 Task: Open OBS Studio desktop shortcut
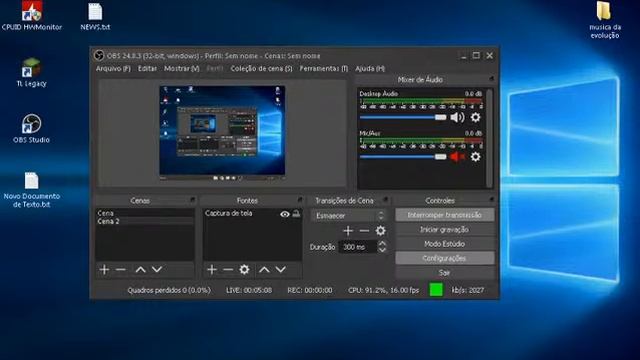[31, 129]
